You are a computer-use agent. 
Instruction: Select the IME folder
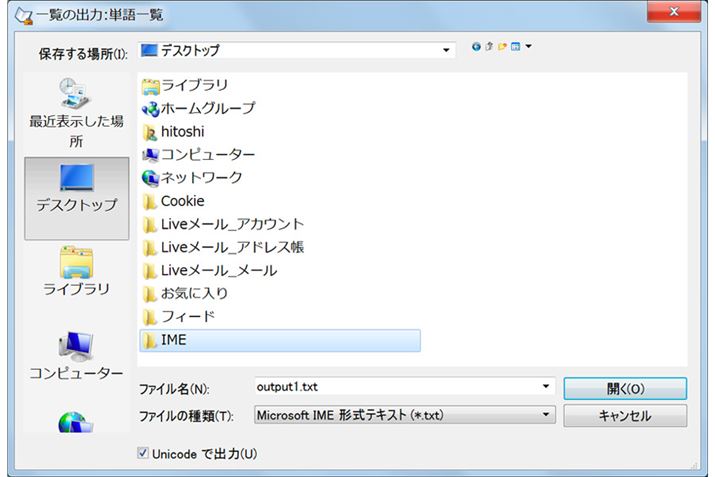point(280,341)
